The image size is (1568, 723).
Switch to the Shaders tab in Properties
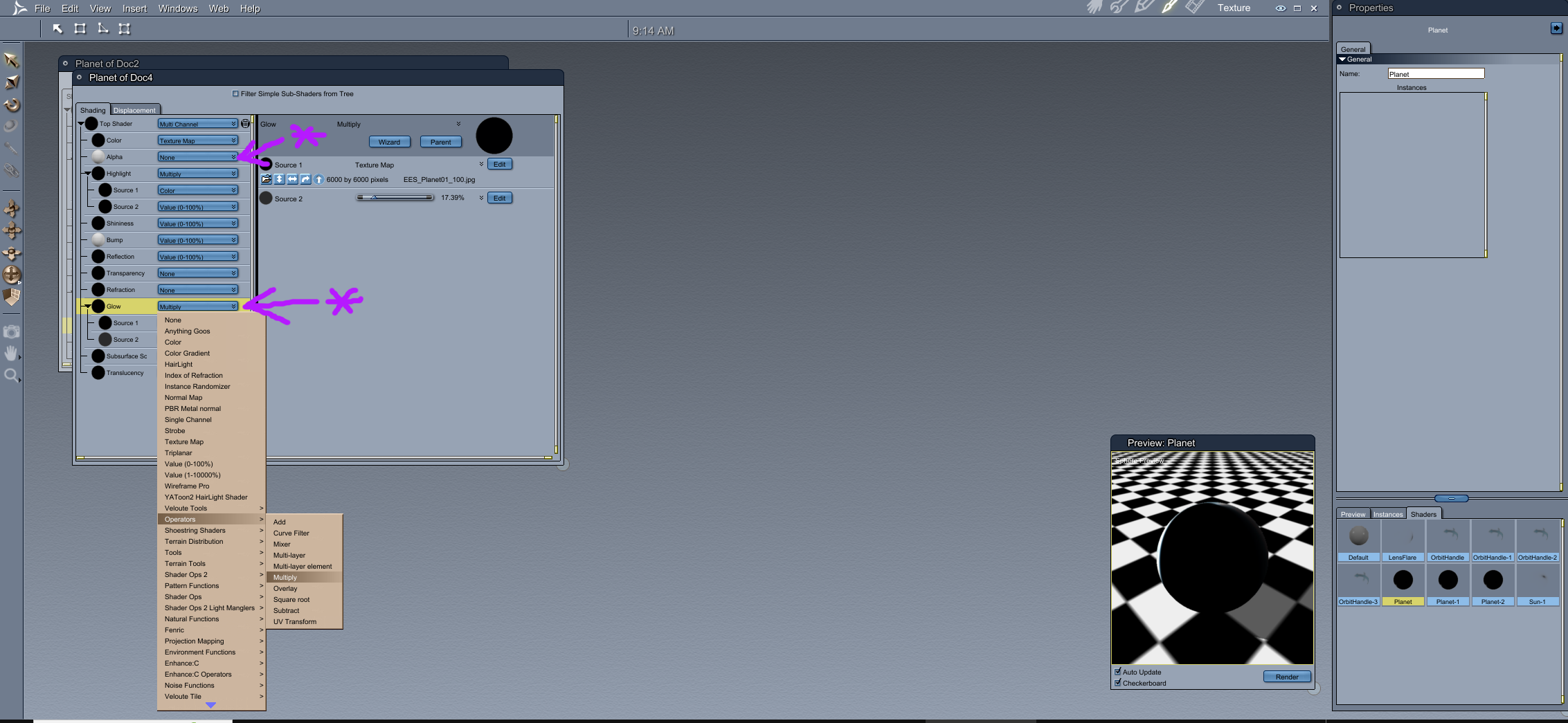pyautogui.click(x=1423, y=514)
